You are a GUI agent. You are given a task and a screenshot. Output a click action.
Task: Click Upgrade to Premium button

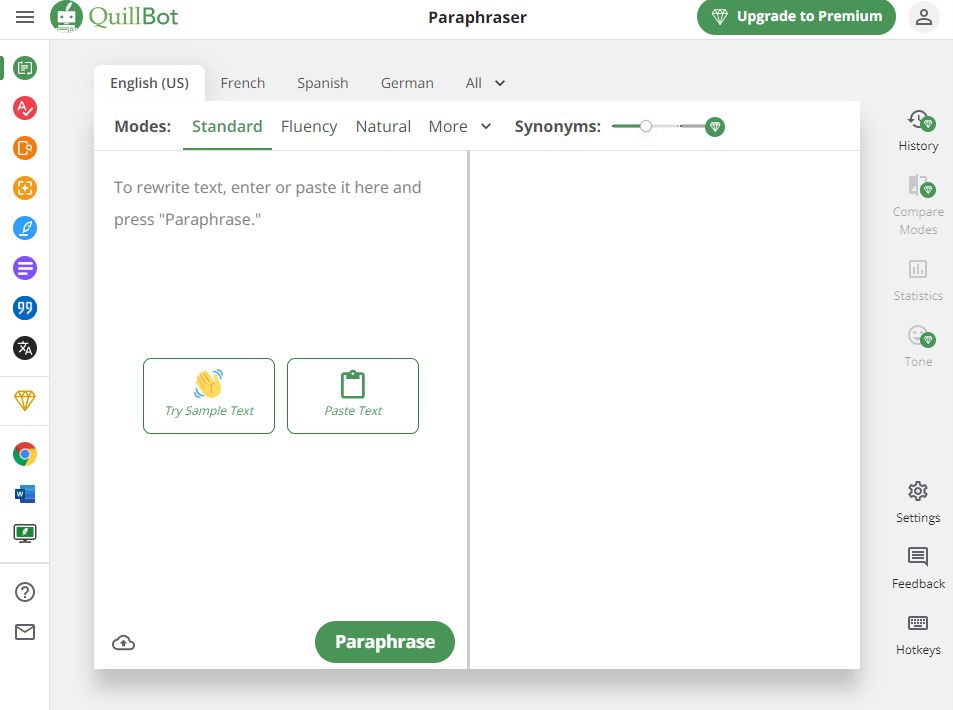pyautogui.click(x=796, y=16)
